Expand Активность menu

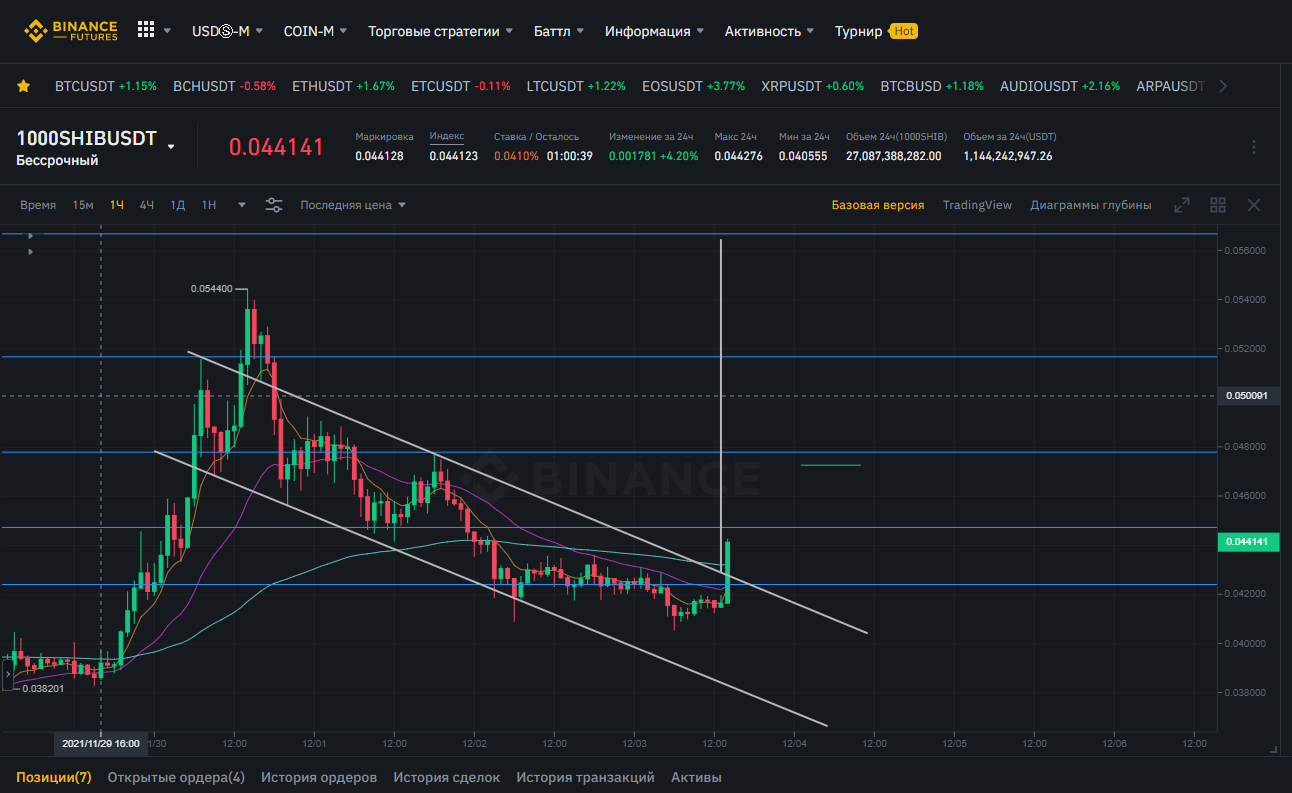point(769,31)
